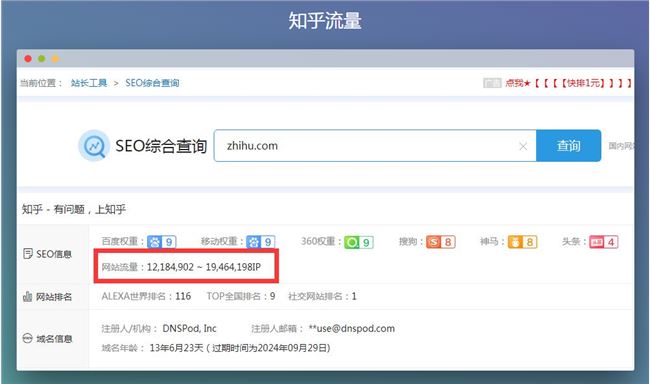This screenshot has width=650, height=384.
Task: Click the 百度权重 paw badge 9
Action: [162, 242]
